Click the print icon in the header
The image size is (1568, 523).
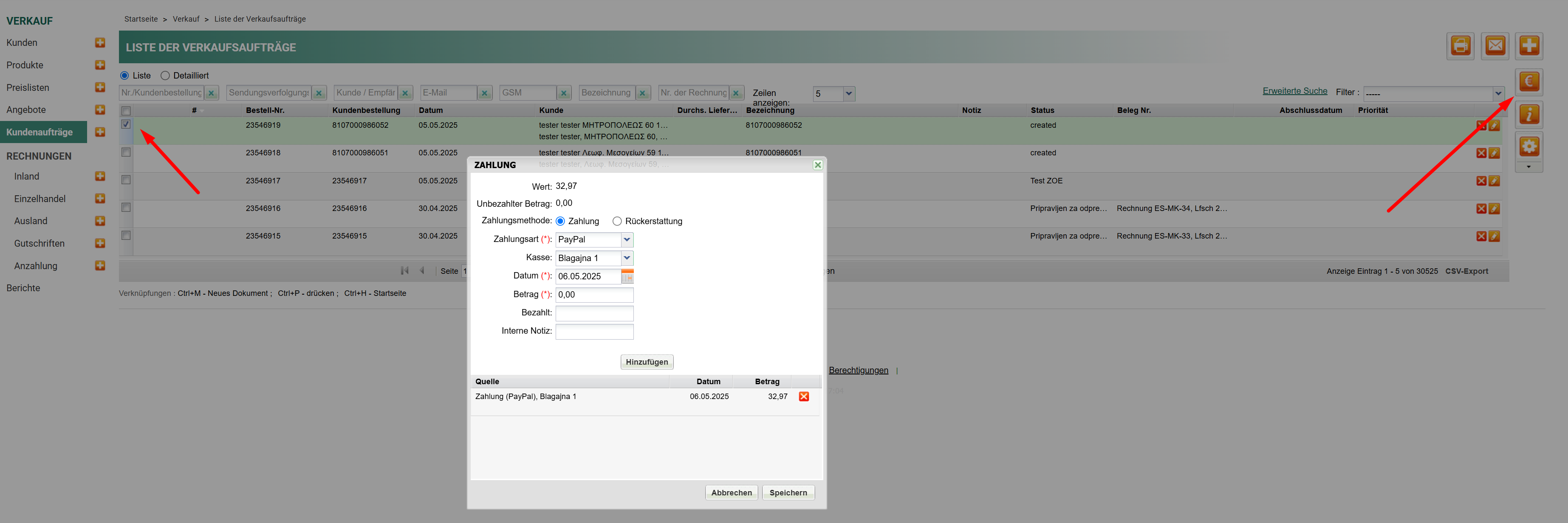(1460, 46)
